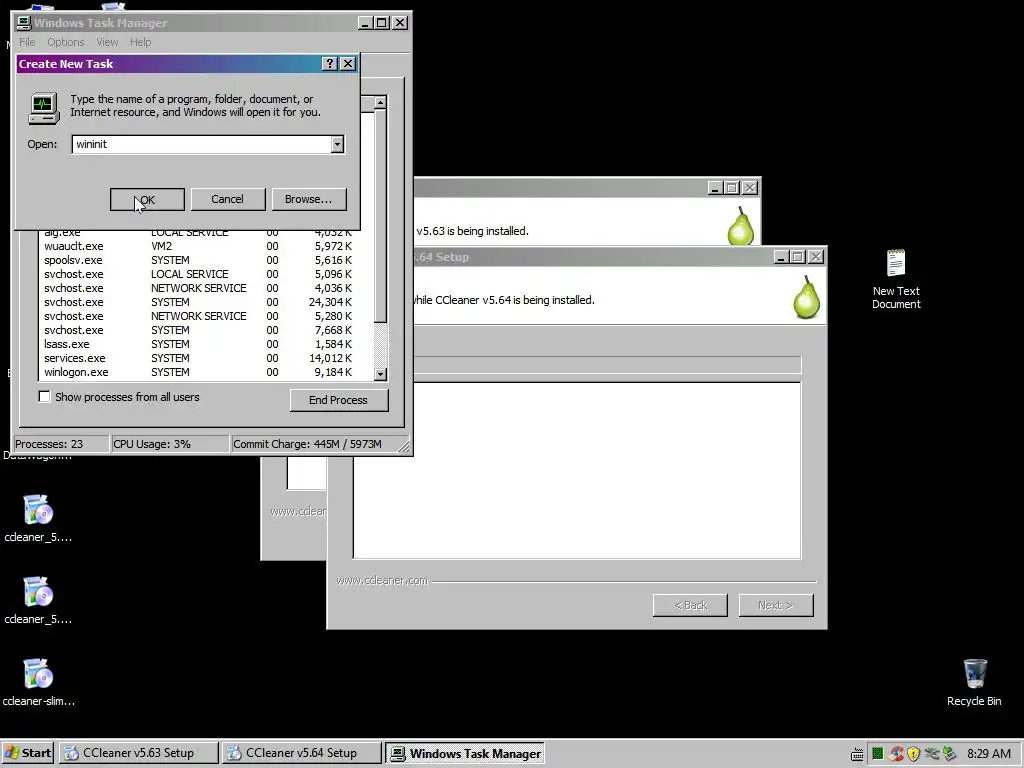
Task: Confirm the new task with OK
Action: [x=147, y=199]
